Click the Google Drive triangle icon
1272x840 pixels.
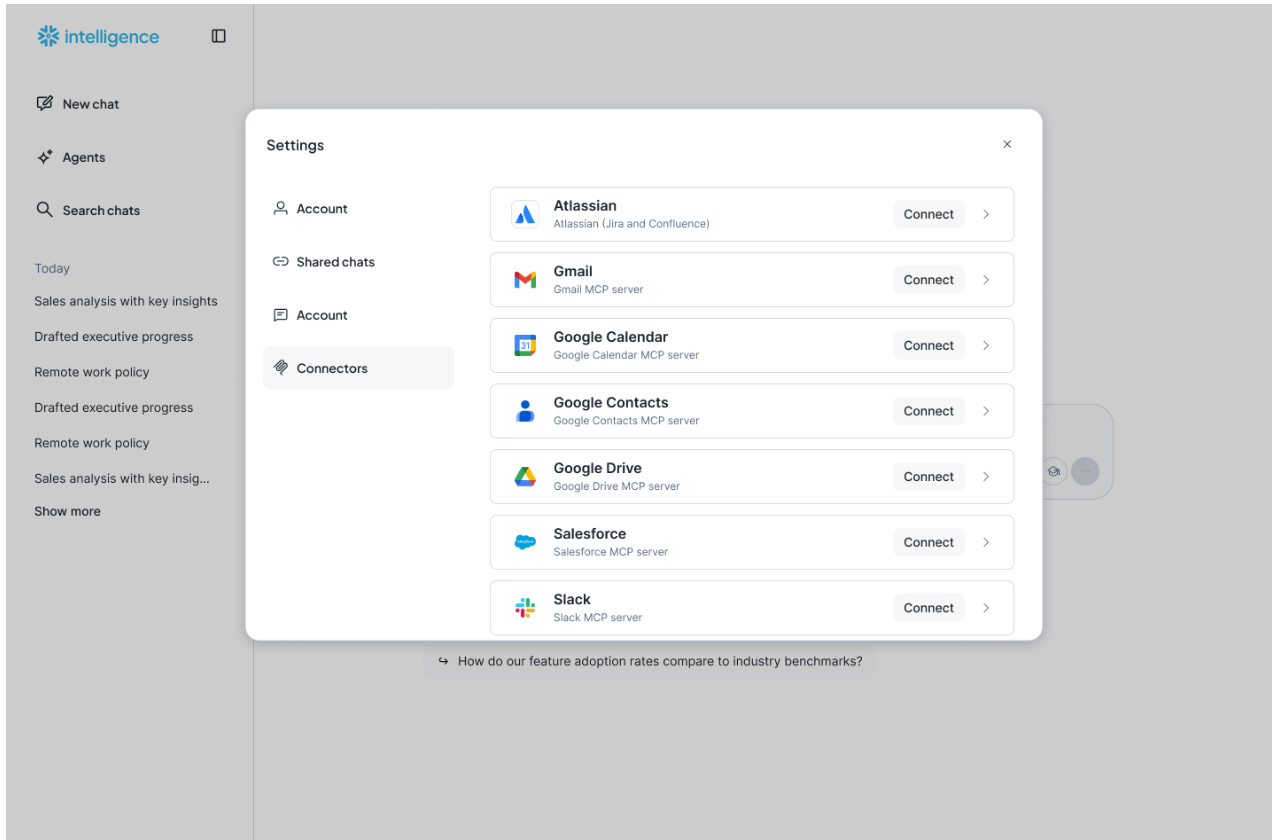tap(525, 477)
